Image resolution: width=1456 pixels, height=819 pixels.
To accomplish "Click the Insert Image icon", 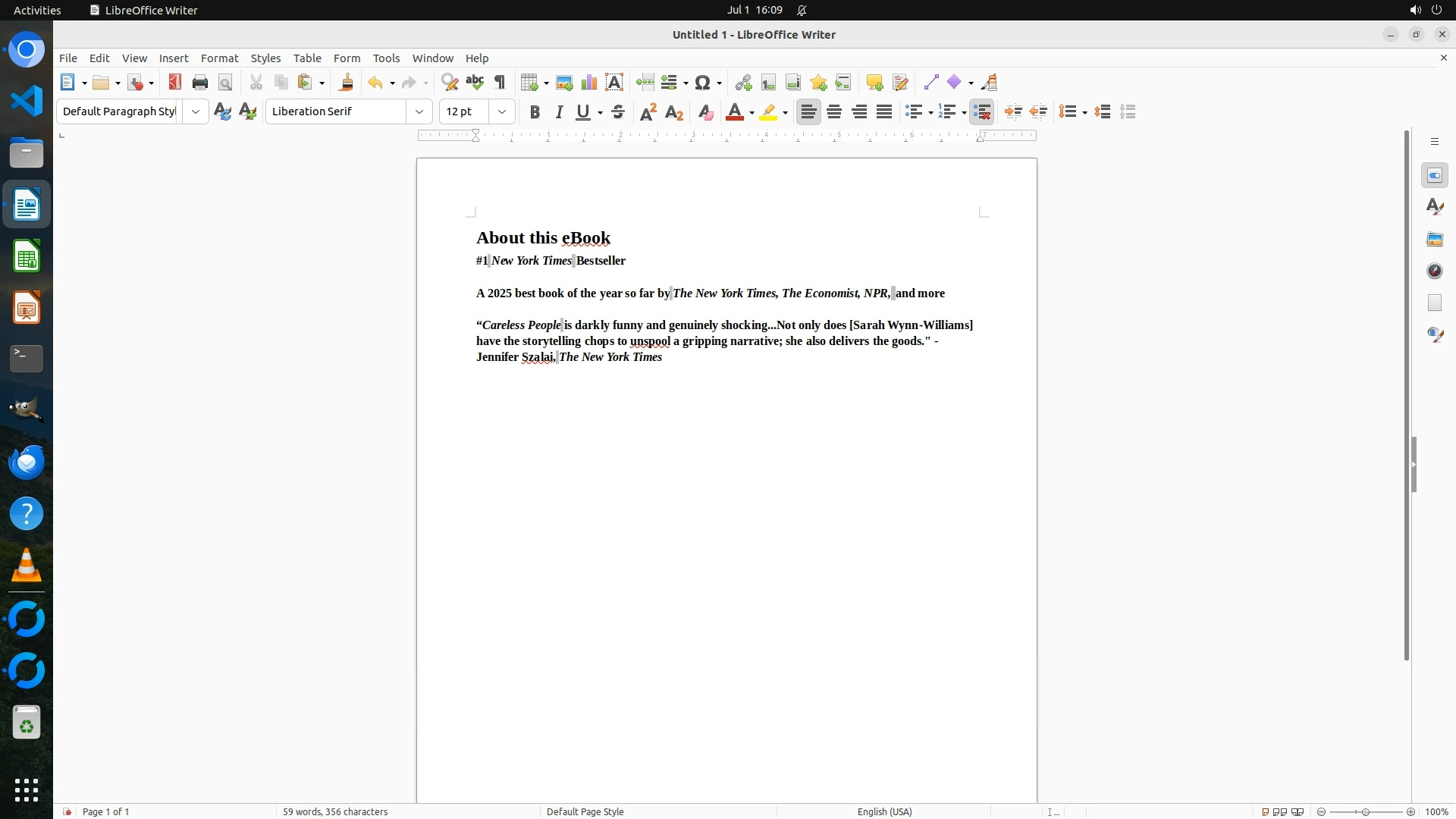I will 564,83.
